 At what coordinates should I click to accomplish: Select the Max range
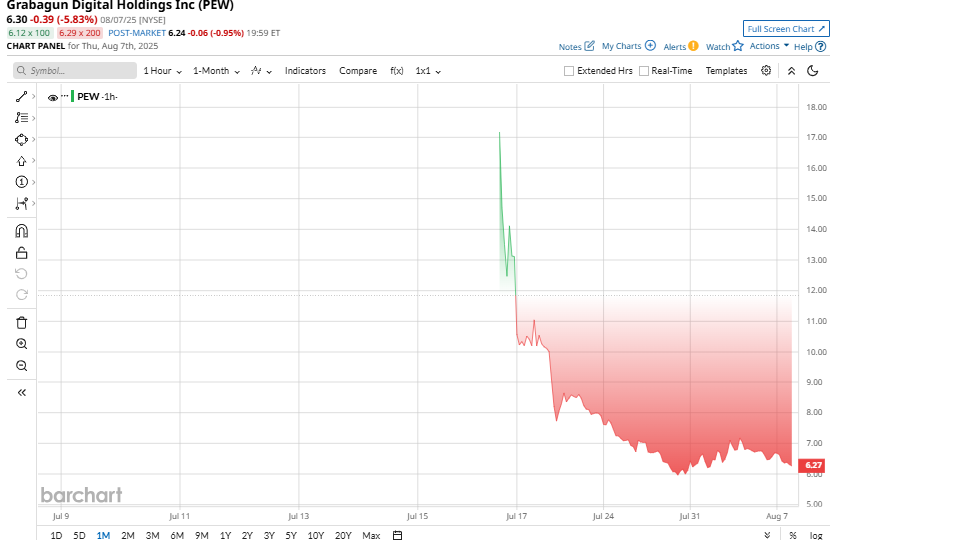(371, 535)
